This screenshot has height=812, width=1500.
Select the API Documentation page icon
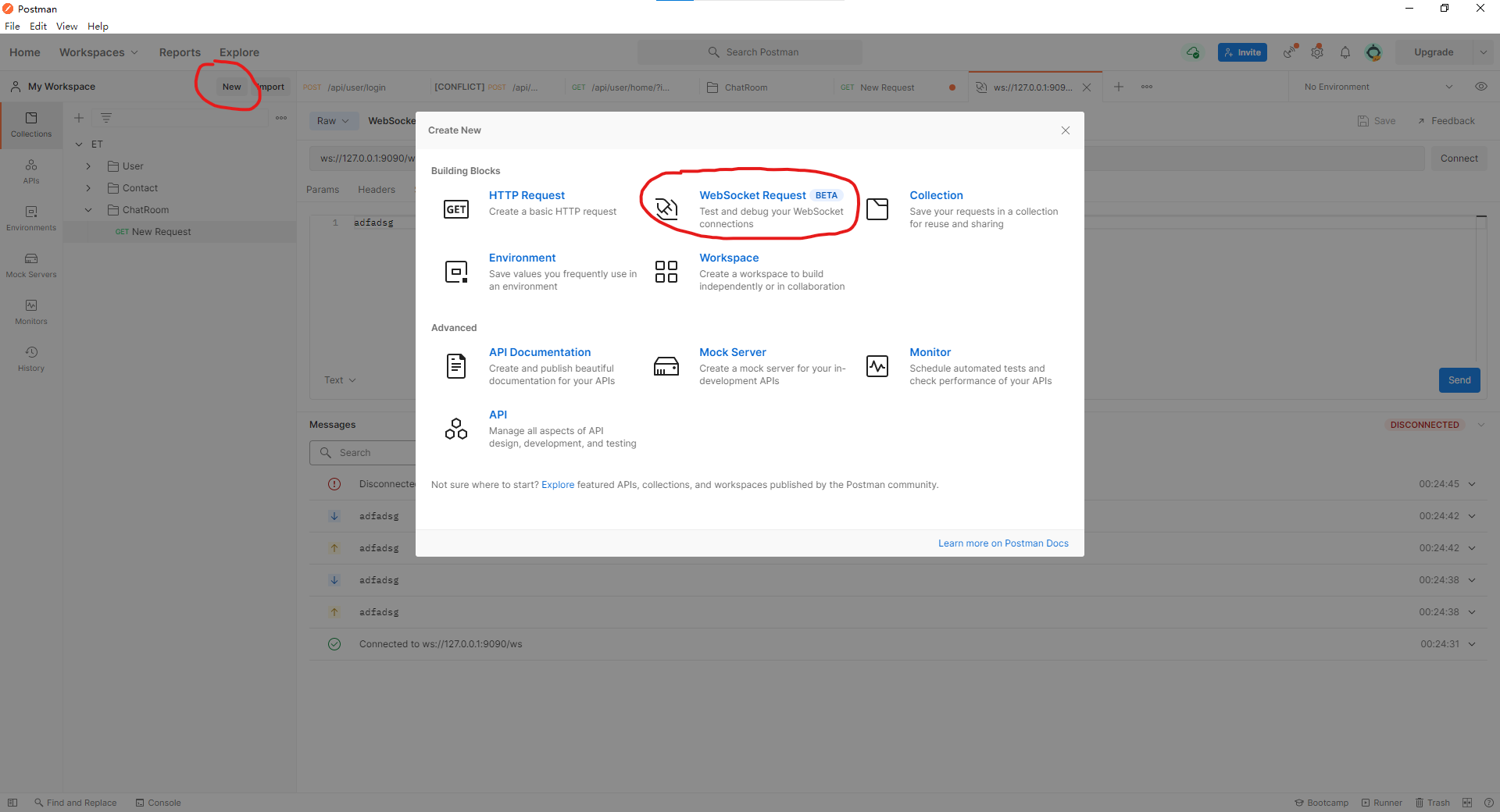pyautogui.click(x=456, y=365)
